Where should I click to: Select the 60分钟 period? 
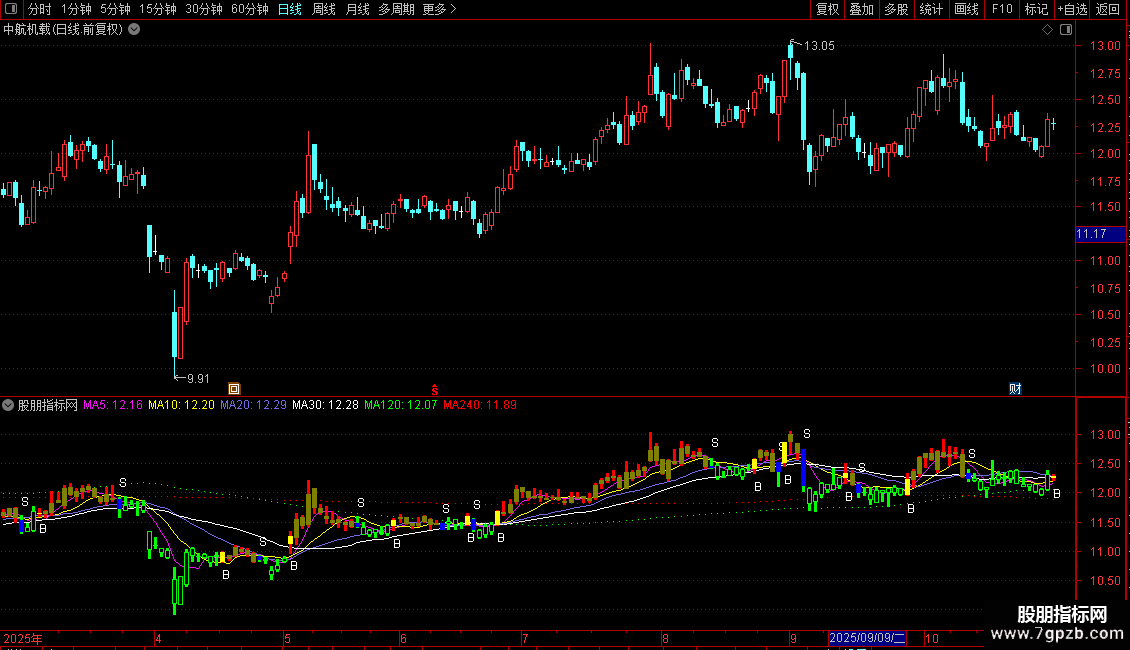[249, 9]
